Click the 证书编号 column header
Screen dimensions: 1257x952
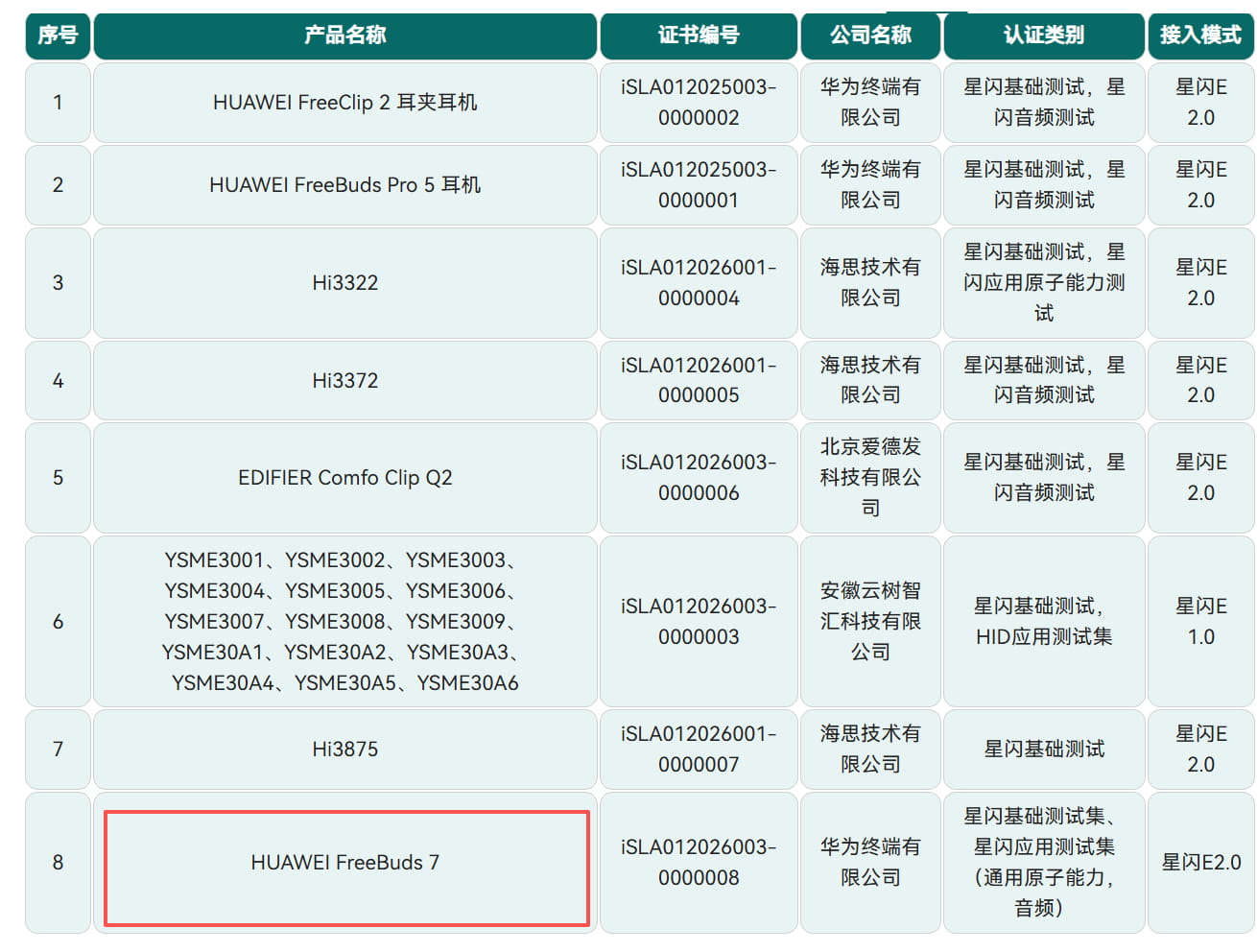tap(699, 36)
